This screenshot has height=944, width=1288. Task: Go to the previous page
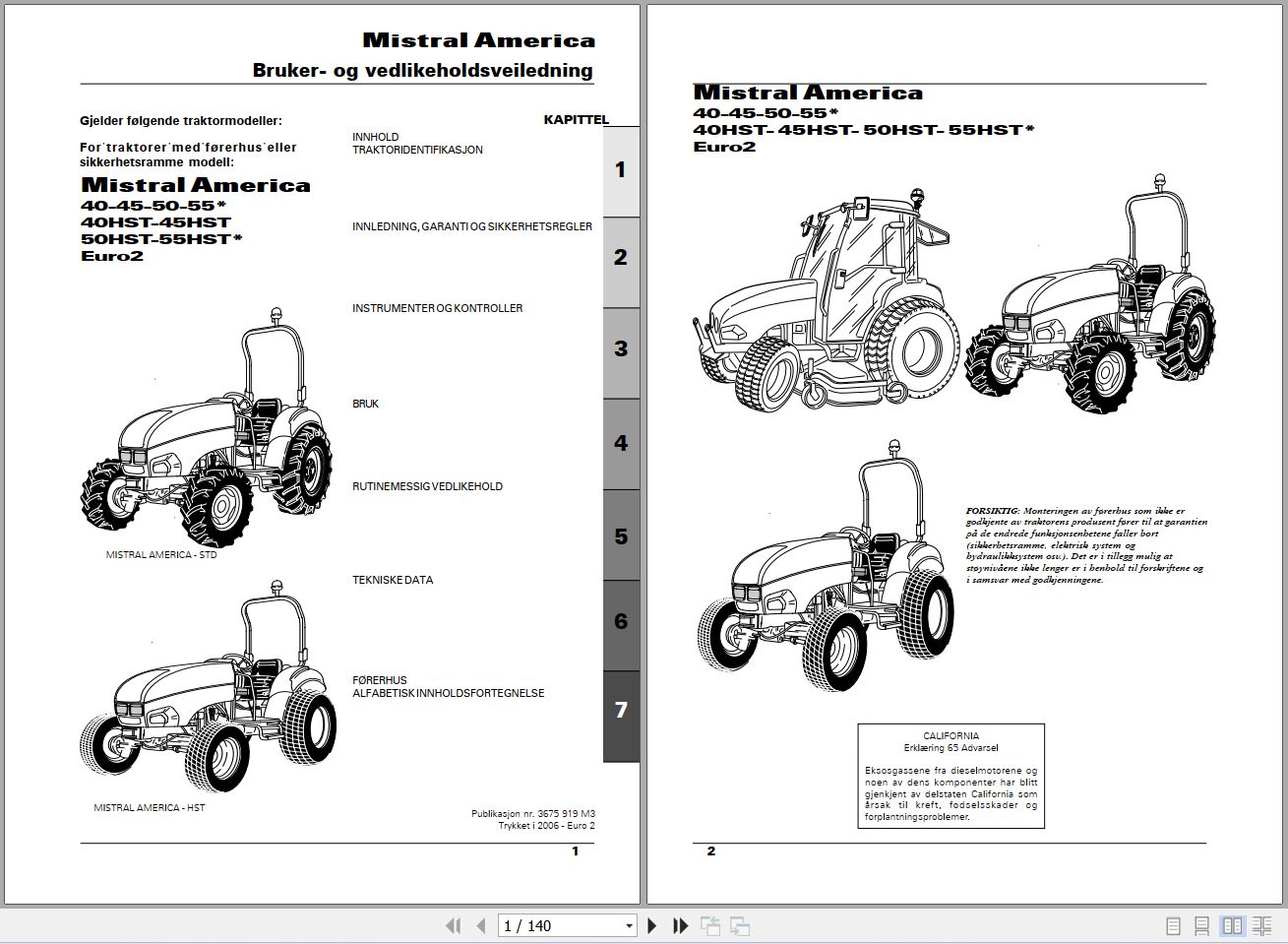(x=481, y=925)
